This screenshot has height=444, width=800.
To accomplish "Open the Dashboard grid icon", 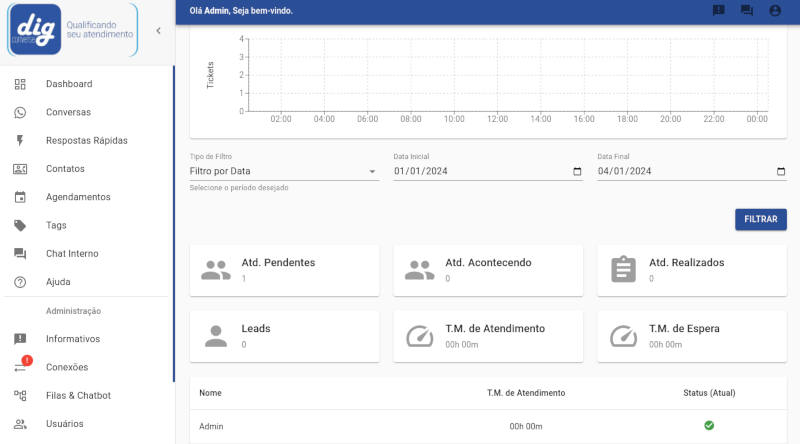I will (20, 84).
